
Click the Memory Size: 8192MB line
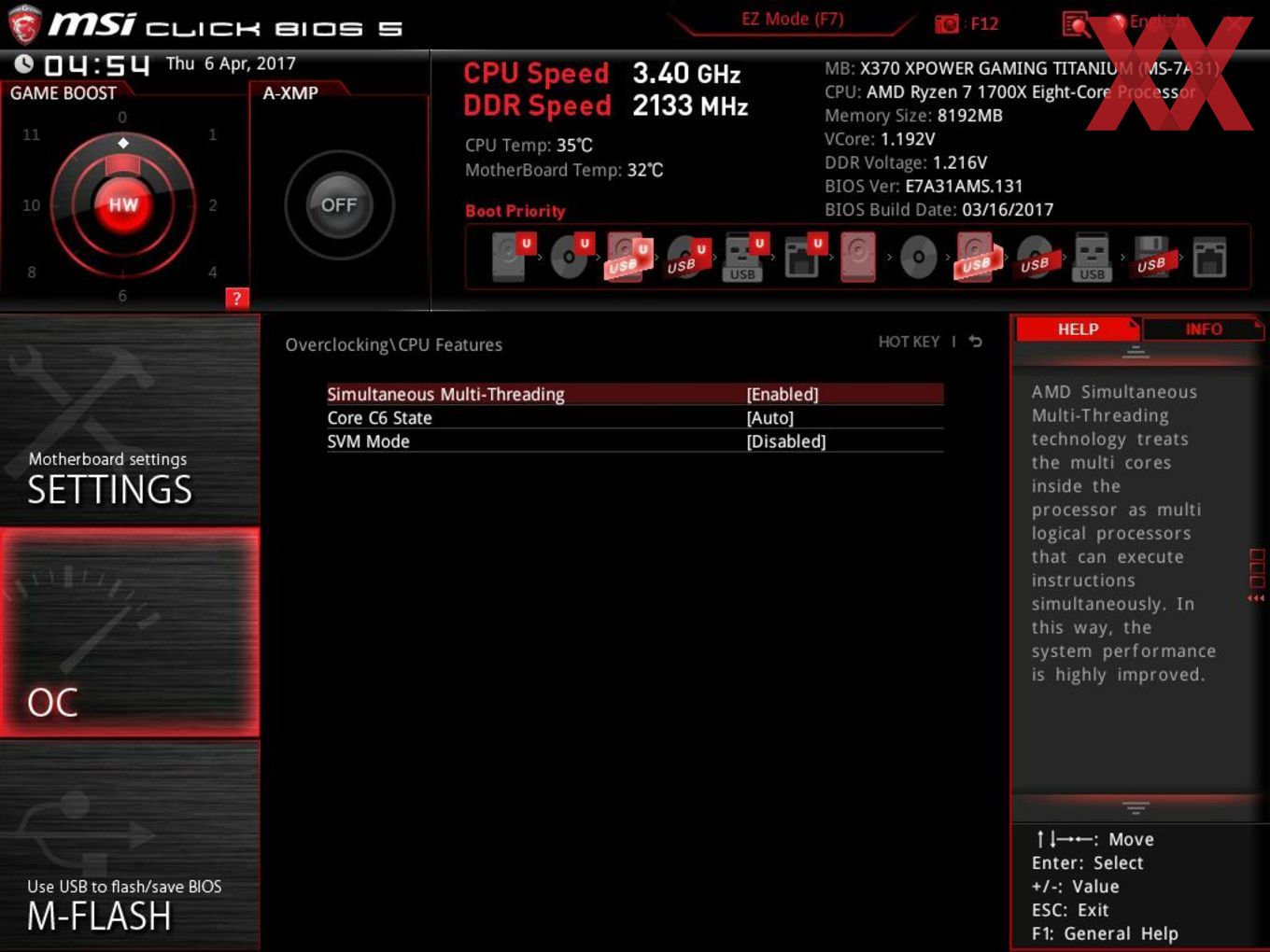(x=913, y=116)
